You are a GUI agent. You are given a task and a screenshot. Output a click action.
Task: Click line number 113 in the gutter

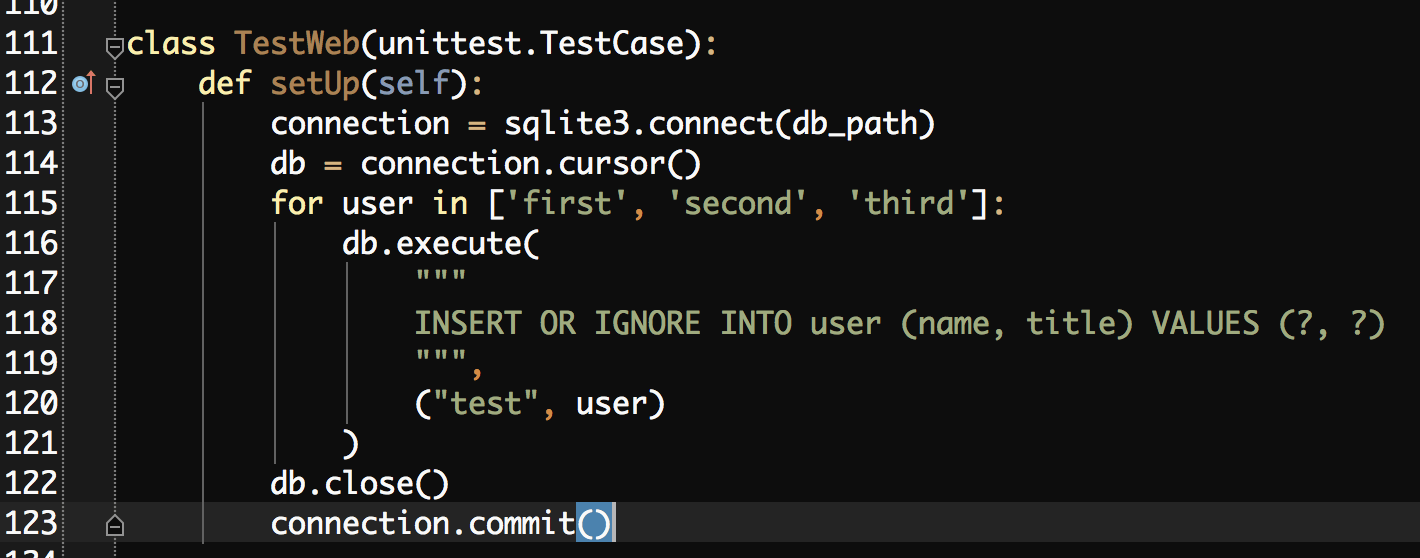click(x=31, y=124)
